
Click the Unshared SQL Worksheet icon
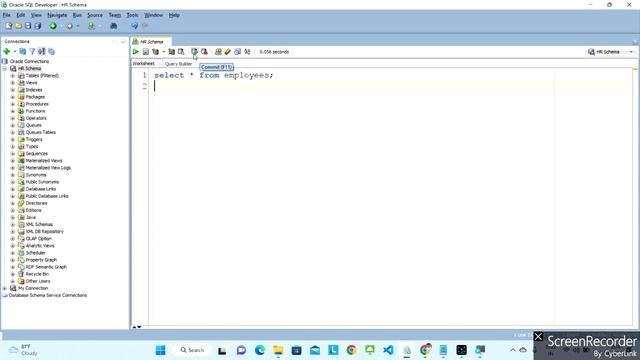click(218, 52)
